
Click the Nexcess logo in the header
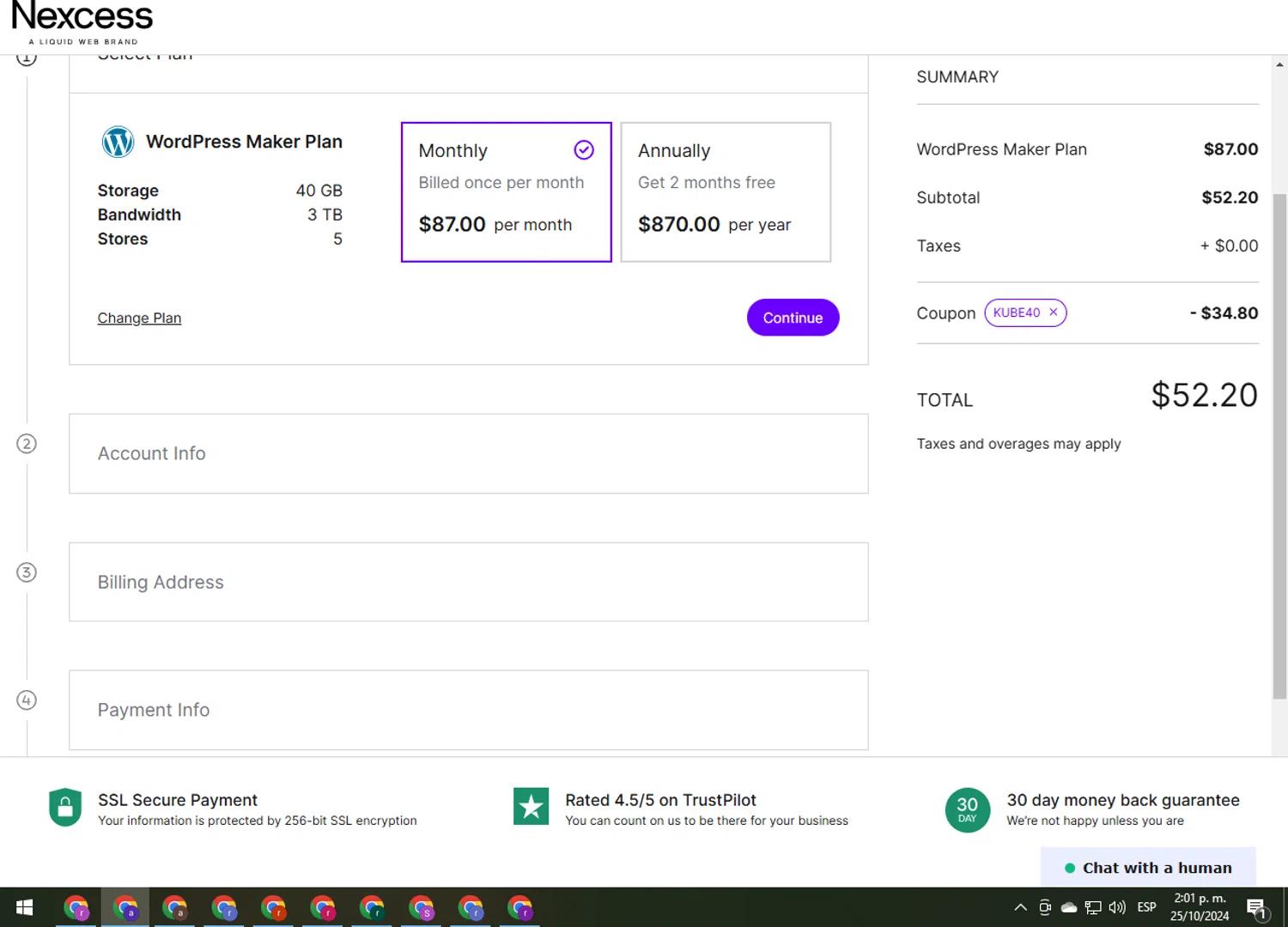[82, 23]
